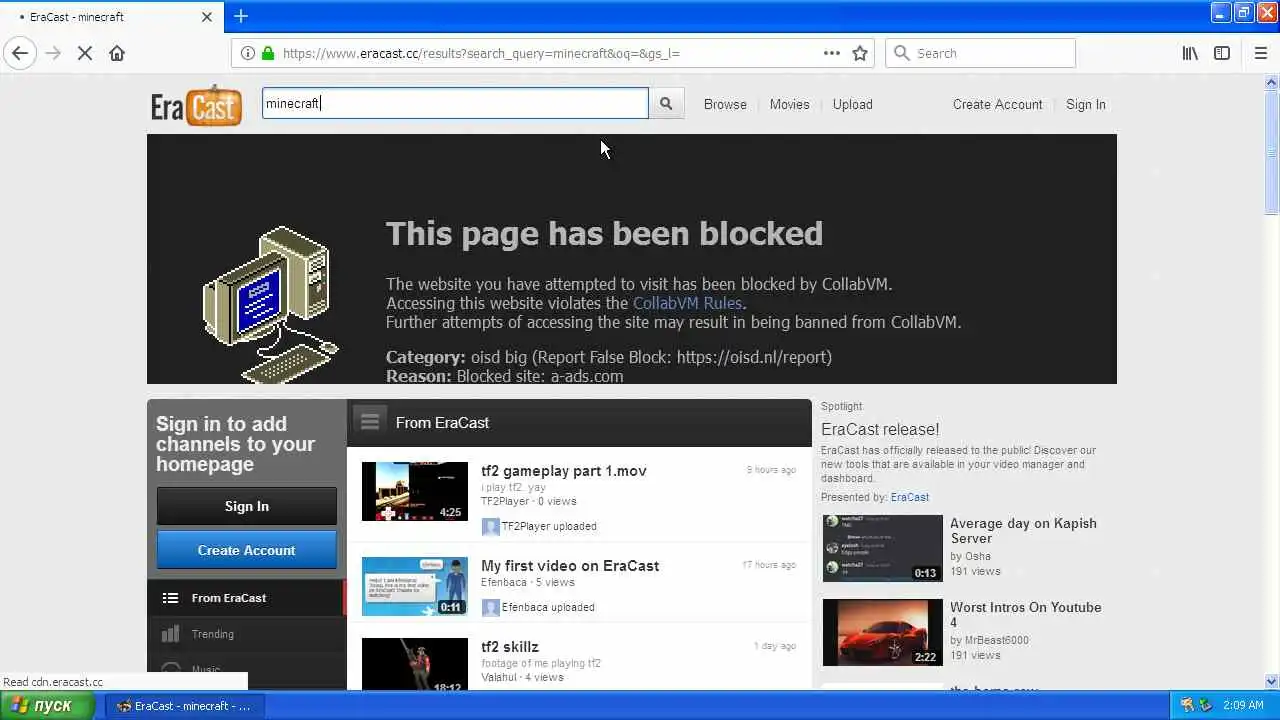Screen dimensions: 1280x720
Task: Open Worst Intros On Youtube 4 title
Action: click(x=1025, y=614)
